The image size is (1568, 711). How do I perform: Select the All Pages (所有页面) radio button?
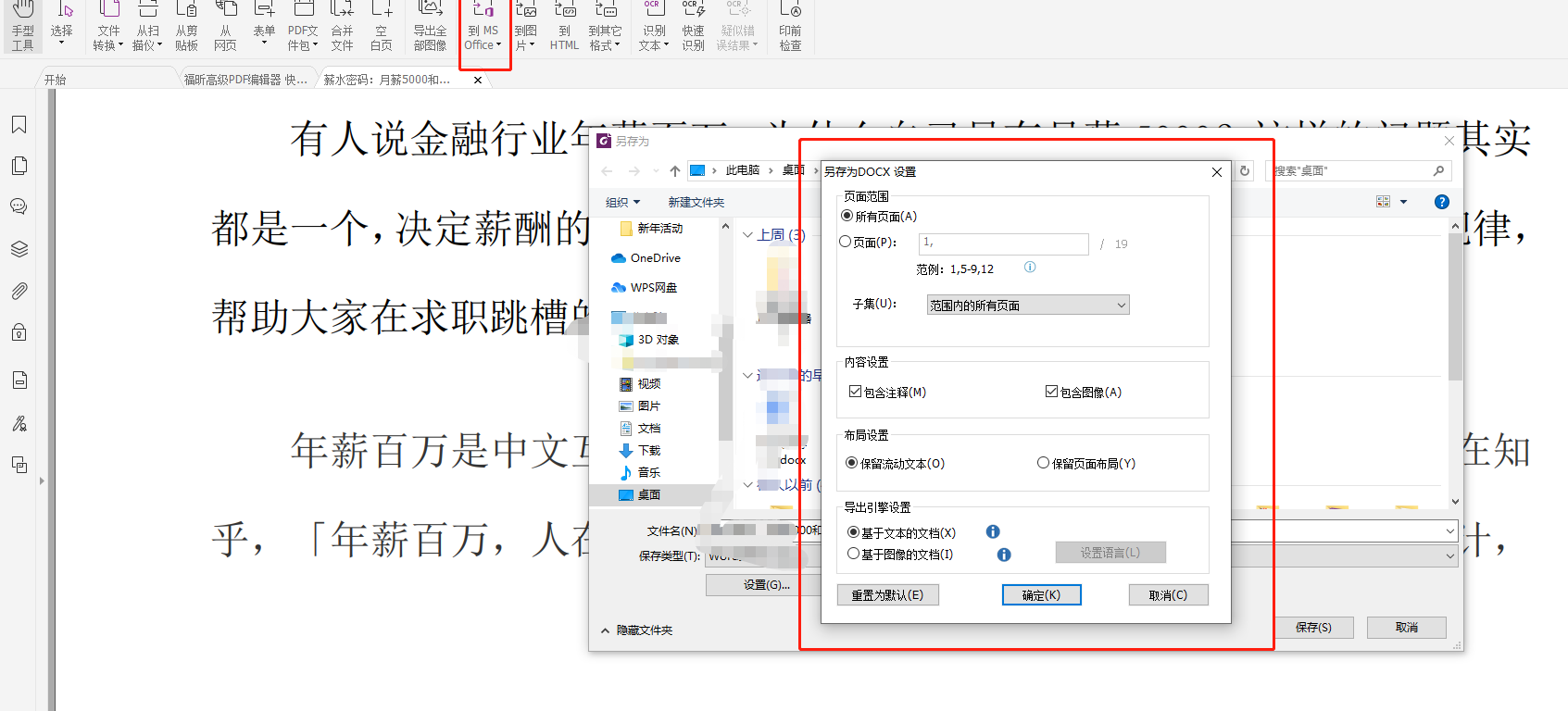pyautogui.click(x=847, y=216)
